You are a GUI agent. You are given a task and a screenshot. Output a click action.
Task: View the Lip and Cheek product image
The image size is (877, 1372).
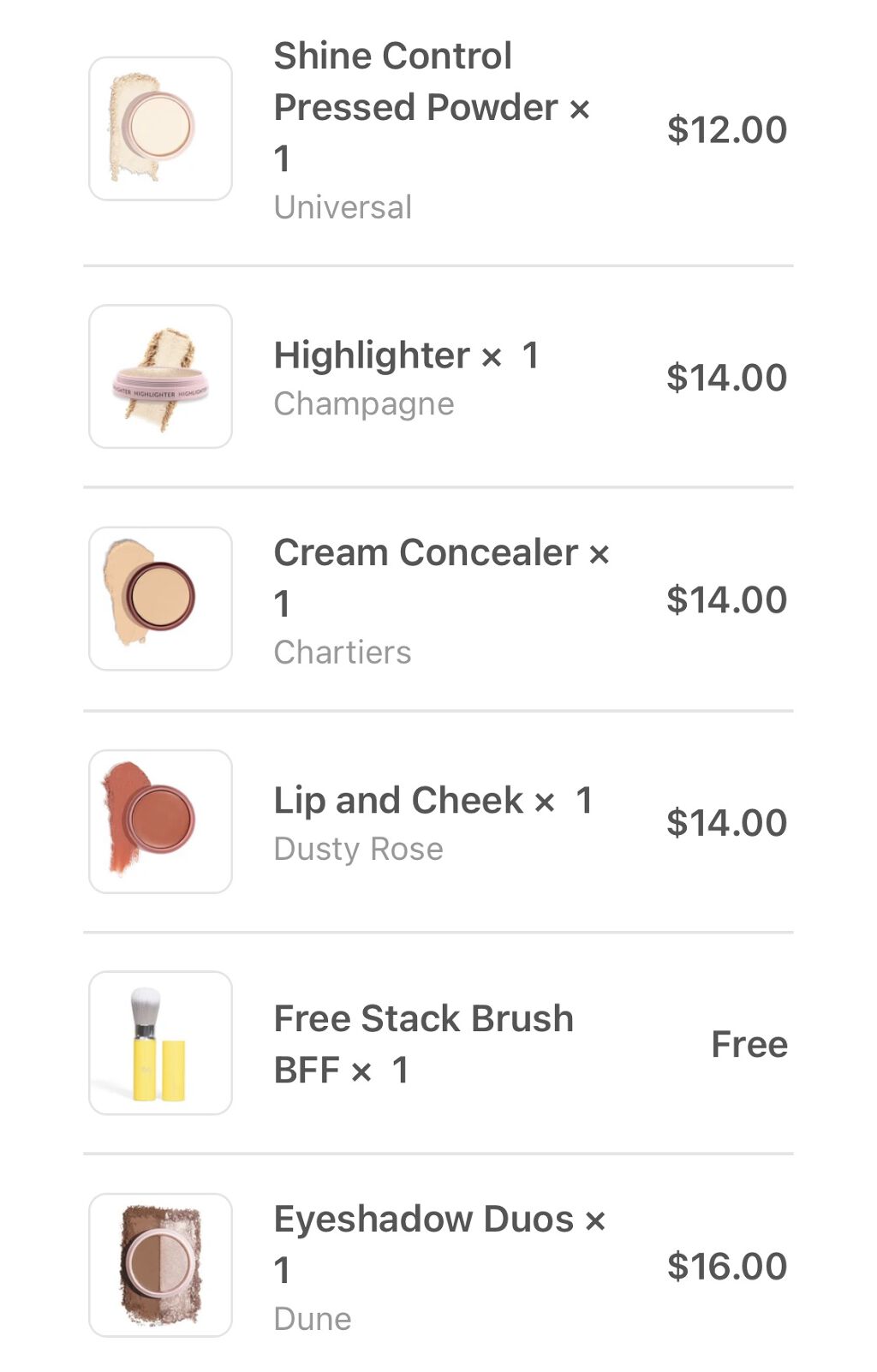click(160, 821)
